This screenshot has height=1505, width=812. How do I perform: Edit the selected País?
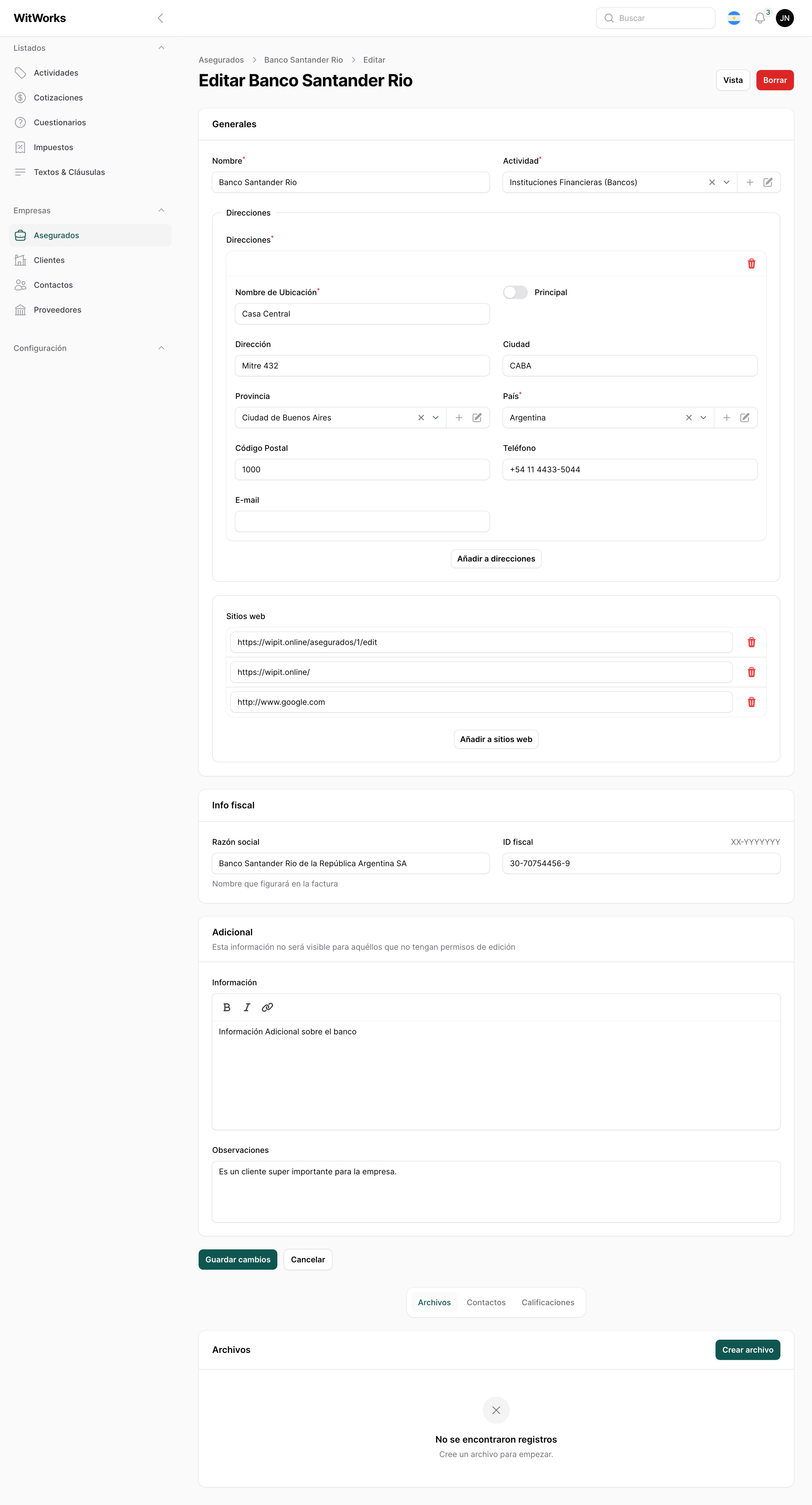point(744,418)
